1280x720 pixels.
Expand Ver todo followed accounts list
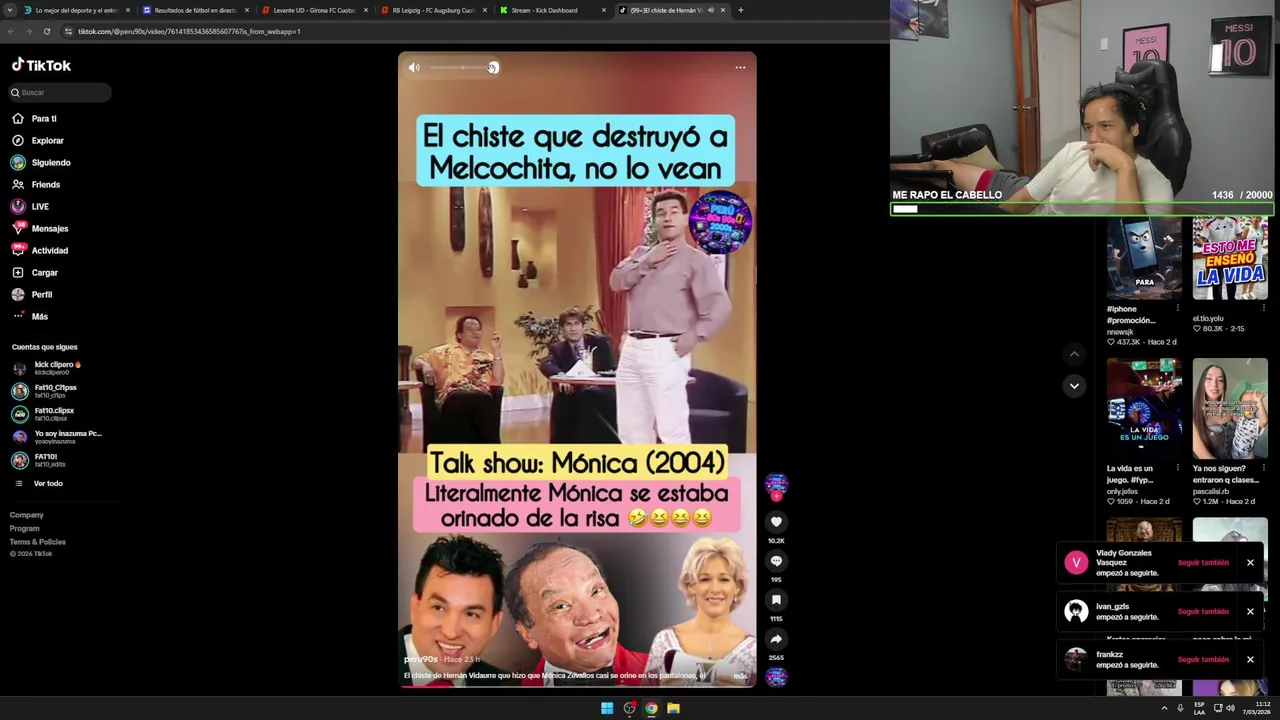click(x=47, y=483)
